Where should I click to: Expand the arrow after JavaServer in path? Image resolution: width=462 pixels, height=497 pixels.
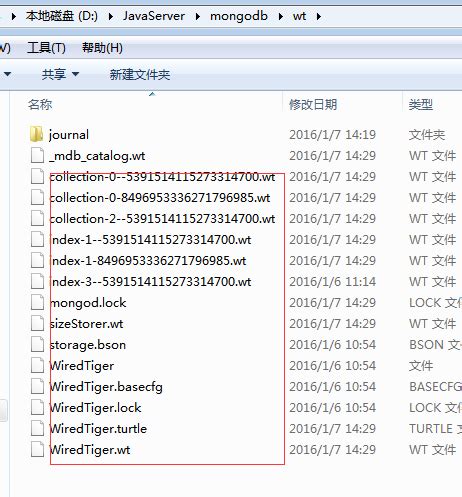[198, 16]
